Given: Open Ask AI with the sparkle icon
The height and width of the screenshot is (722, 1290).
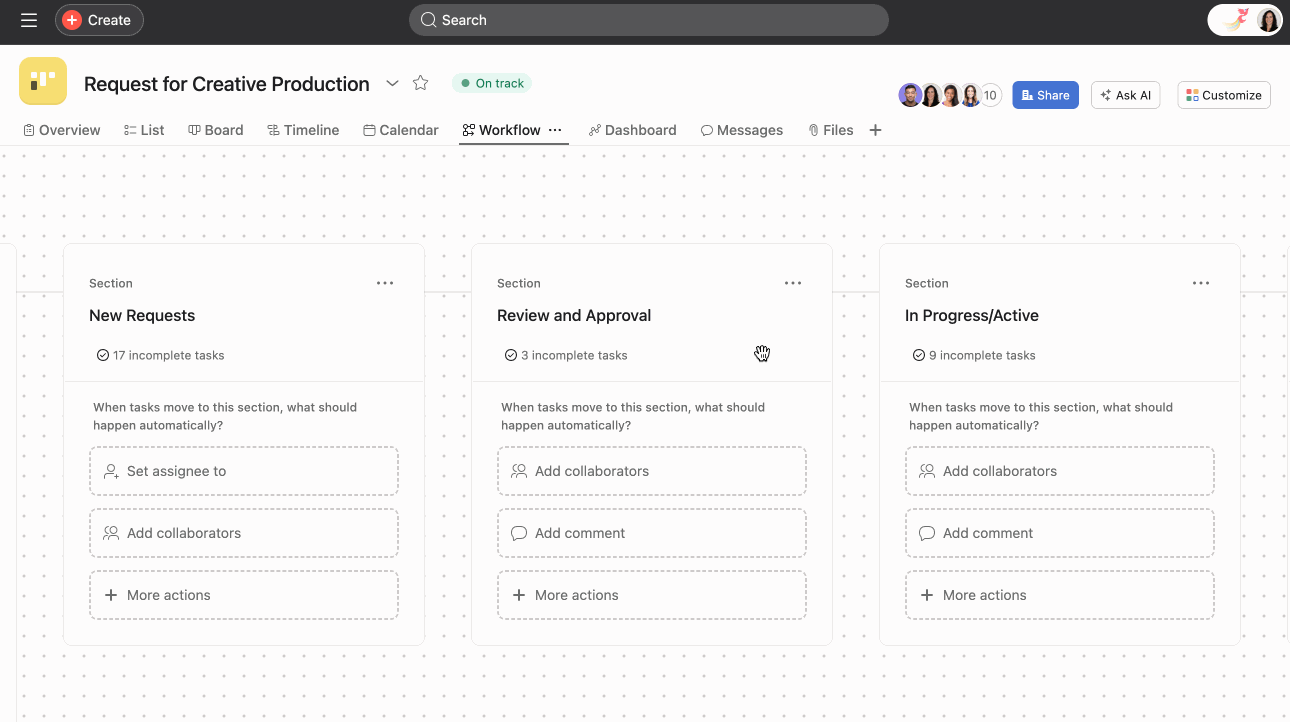Looking at the screenshot, I should point(1125,95).
